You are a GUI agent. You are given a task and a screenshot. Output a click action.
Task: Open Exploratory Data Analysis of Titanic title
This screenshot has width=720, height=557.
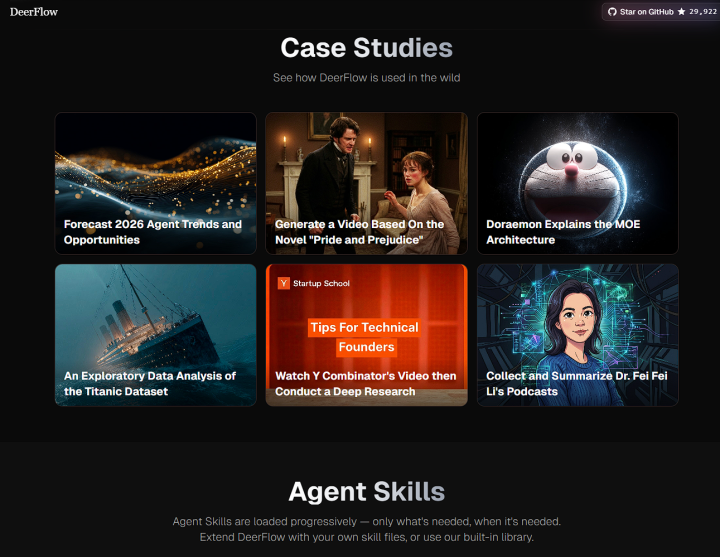click(x=150, y=383)
